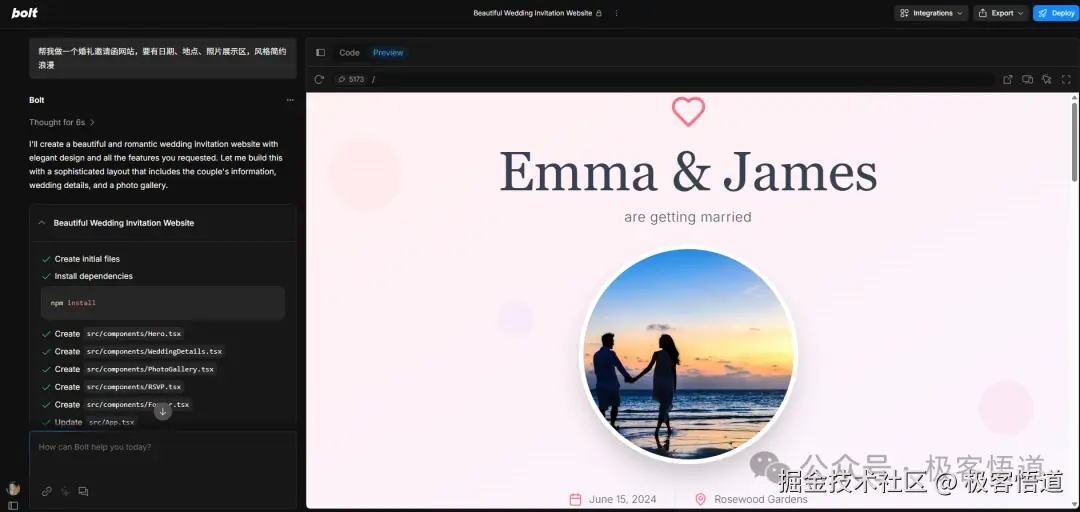Click the preview vertical scrollbar
This screenshot has height=512, width=1080.
[x=1074, y=141]
